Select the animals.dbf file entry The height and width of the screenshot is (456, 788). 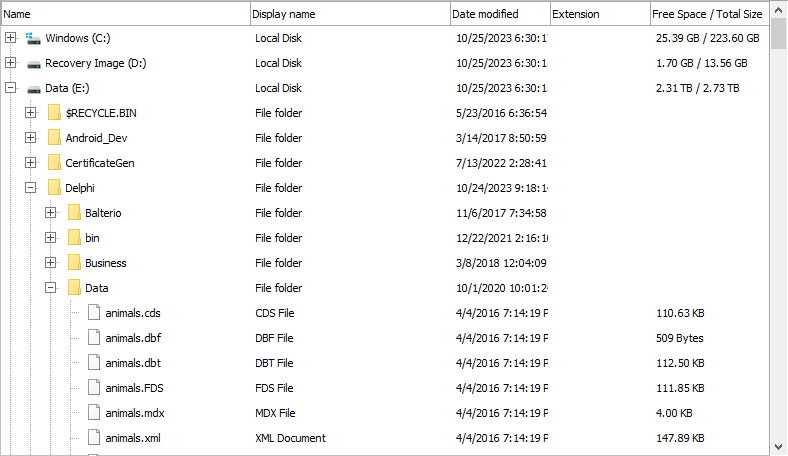pos(133,338)
